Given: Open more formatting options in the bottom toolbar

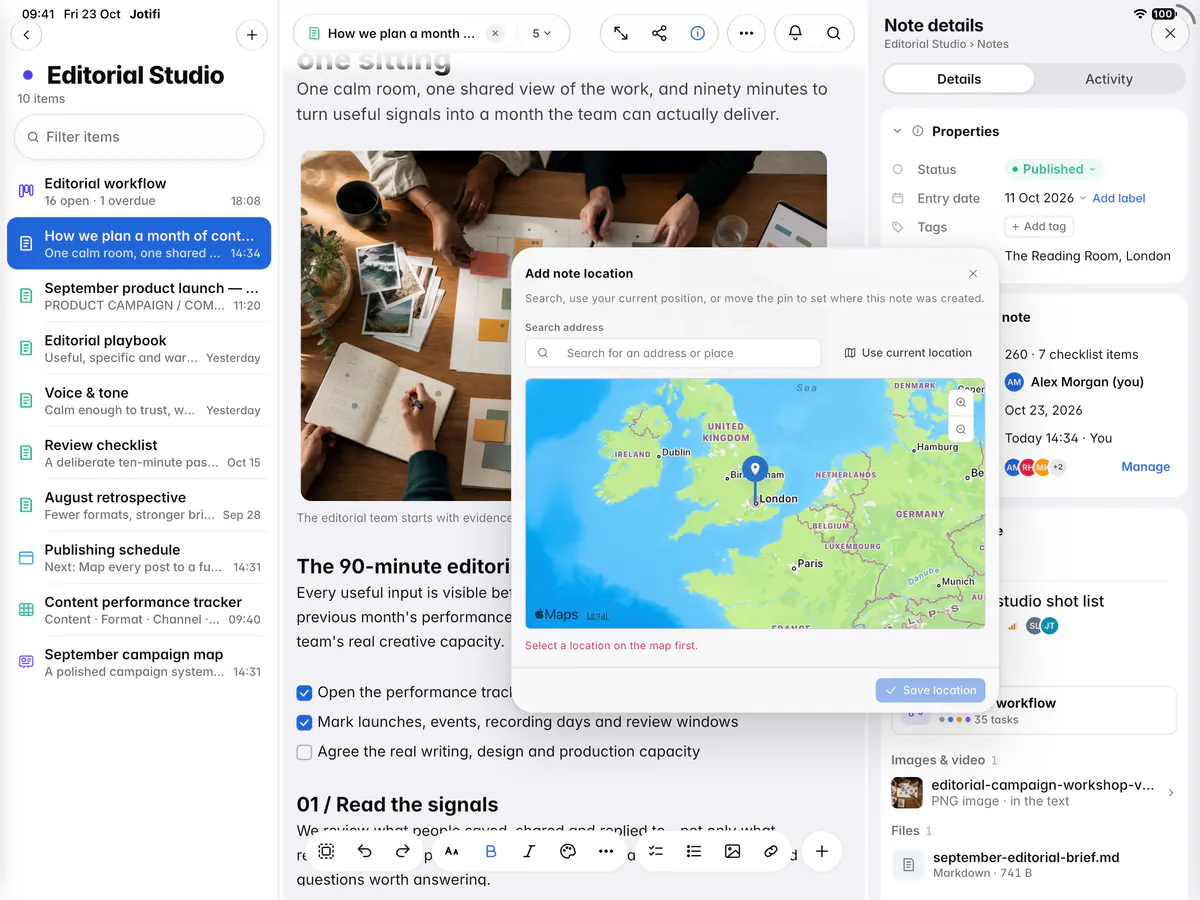Looking at the screenshot, I should pos(606,851).
